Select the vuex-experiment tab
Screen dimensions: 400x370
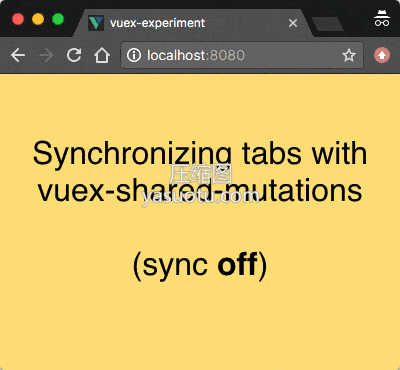click(x=193, y=23)
